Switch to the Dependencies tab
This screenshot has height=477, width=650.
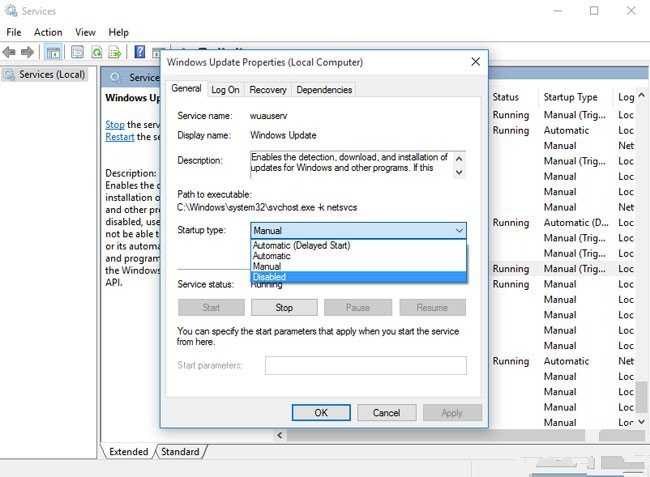pyautogui.click(x=324, y=90)
